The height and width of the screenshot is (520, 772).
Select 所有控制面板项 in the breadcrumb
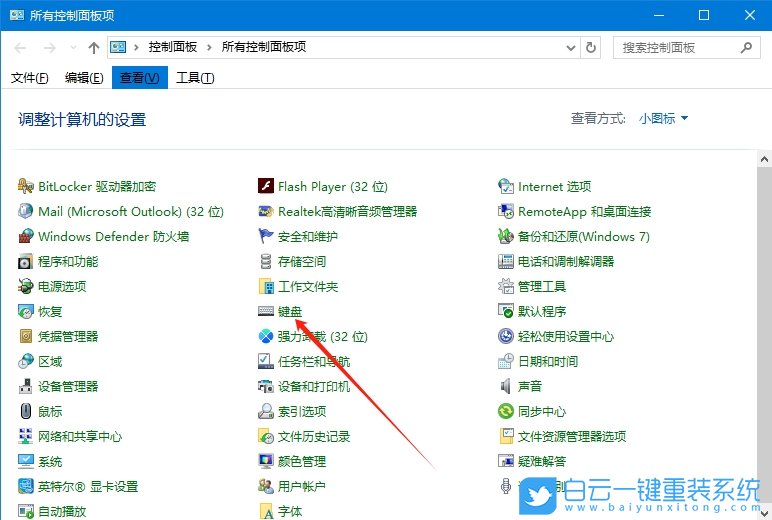[x=264, y=47]
